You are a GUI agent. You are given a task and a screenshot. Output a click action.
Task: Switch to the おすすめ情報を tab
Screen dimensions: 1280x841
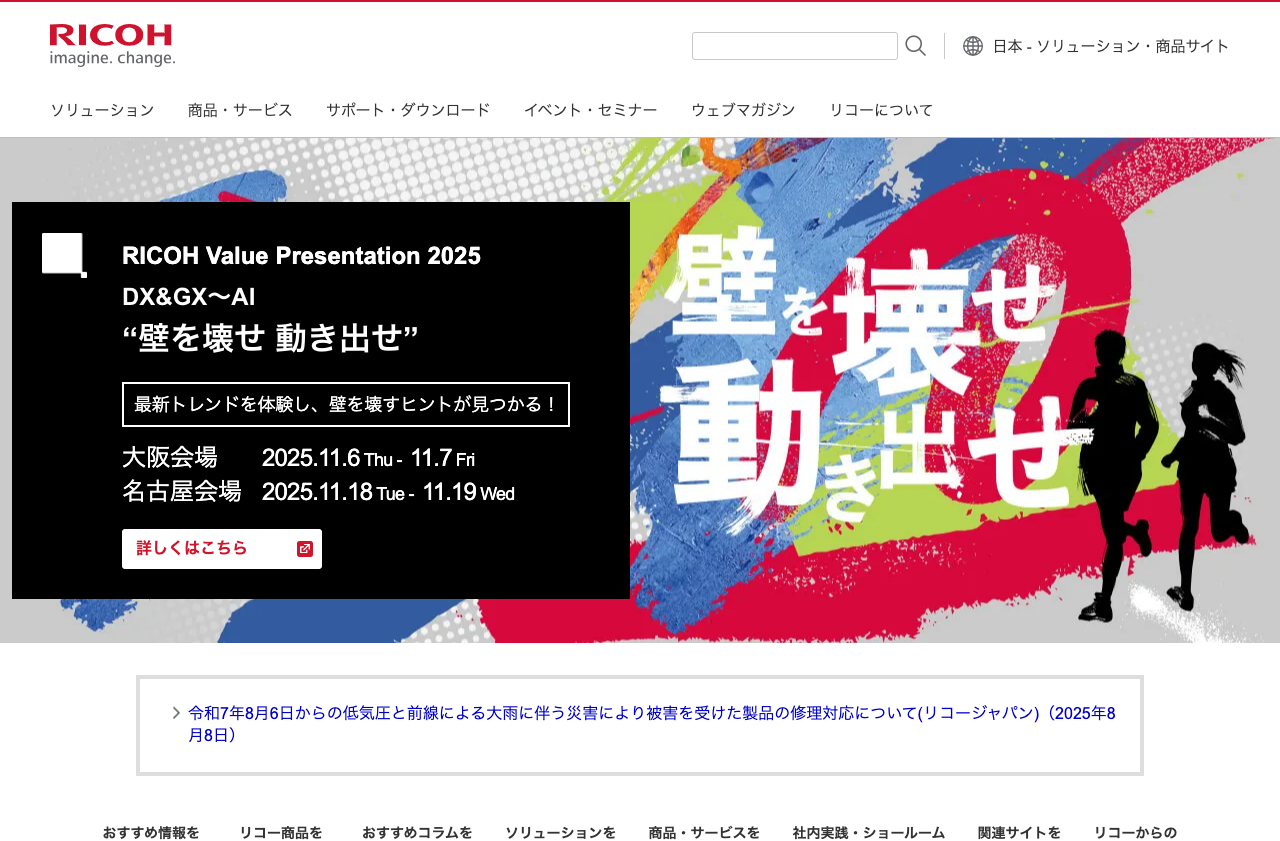pyautogui.click(x=151, y=832)
